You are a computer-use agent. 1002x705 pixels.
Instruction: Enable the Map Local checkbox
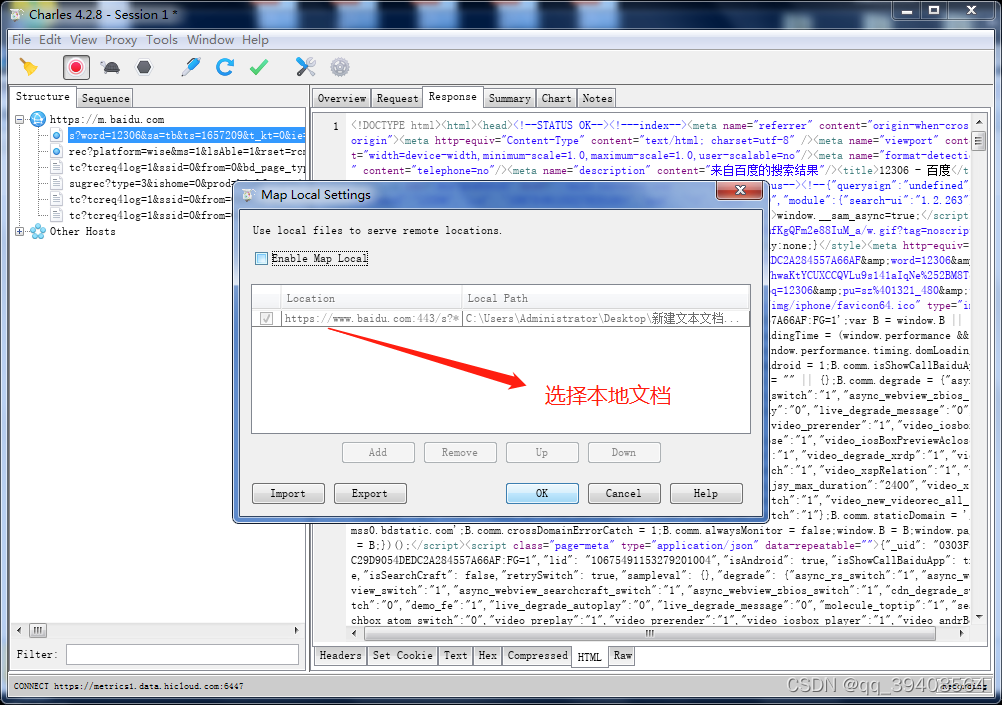tap(261, 258)
